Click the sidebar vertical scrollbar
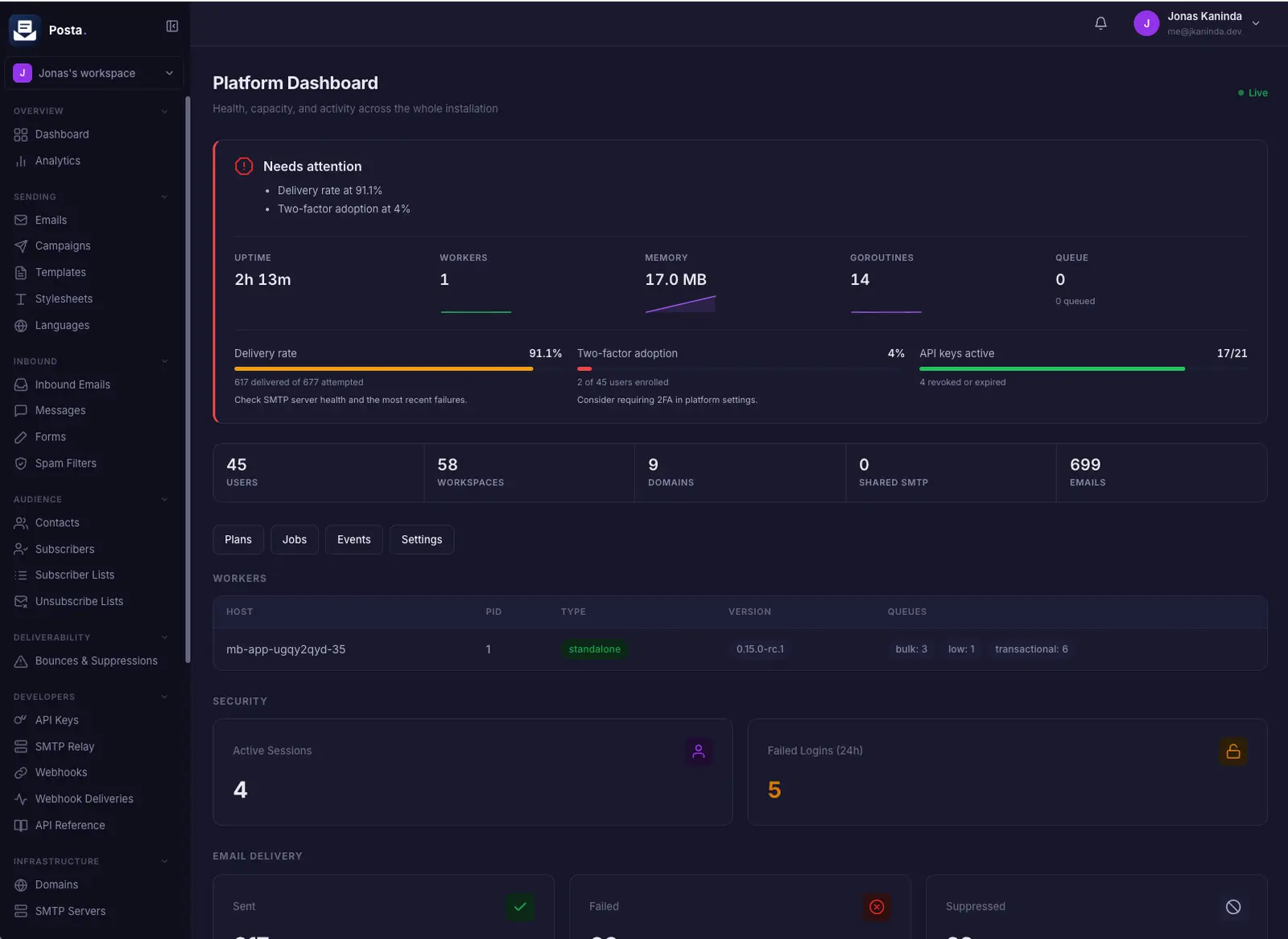1288x939 pixels. click(x=188, y=379)
